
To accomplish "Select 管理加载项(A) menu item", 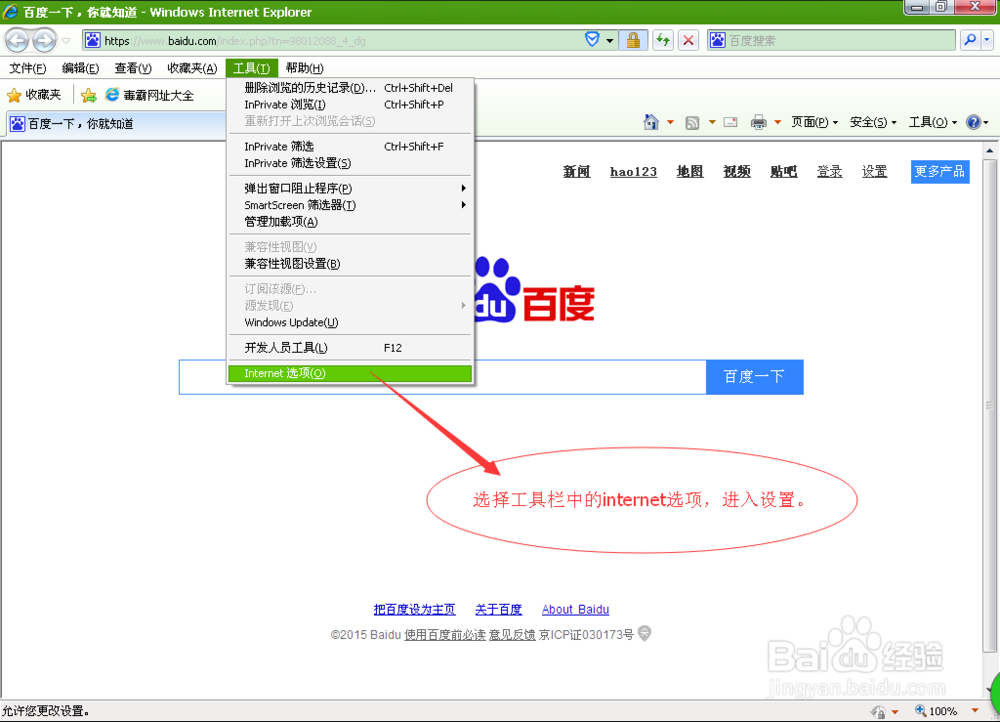I will [x=349, y=221].
